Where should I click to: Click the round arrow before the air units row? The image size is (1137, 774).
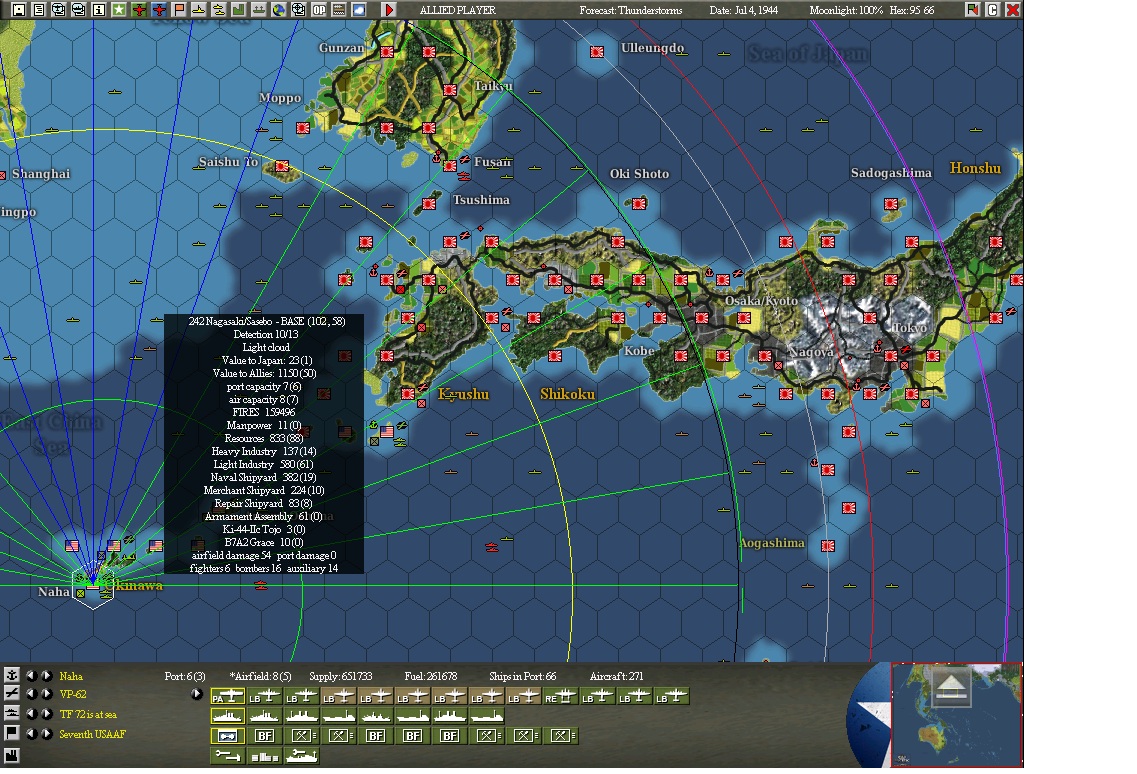coord(196,694)
